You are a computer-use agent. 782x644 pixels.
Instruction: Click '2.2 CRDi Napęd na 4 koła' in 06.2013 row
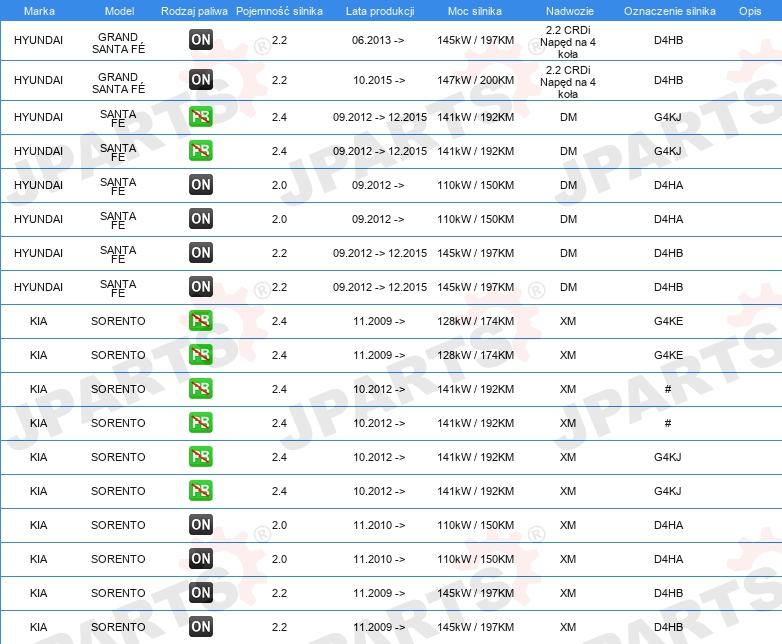(x=568, y=42)
